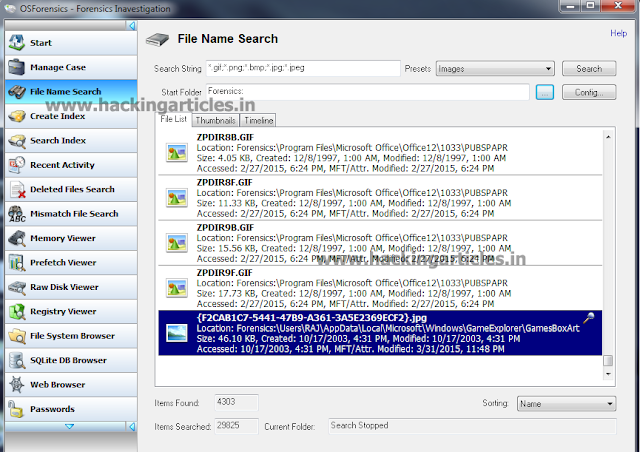The width and height of the screenshot is (640, 452).
Task: Select the ZPDIR8B.GIF file name
Action: (225, 137)
